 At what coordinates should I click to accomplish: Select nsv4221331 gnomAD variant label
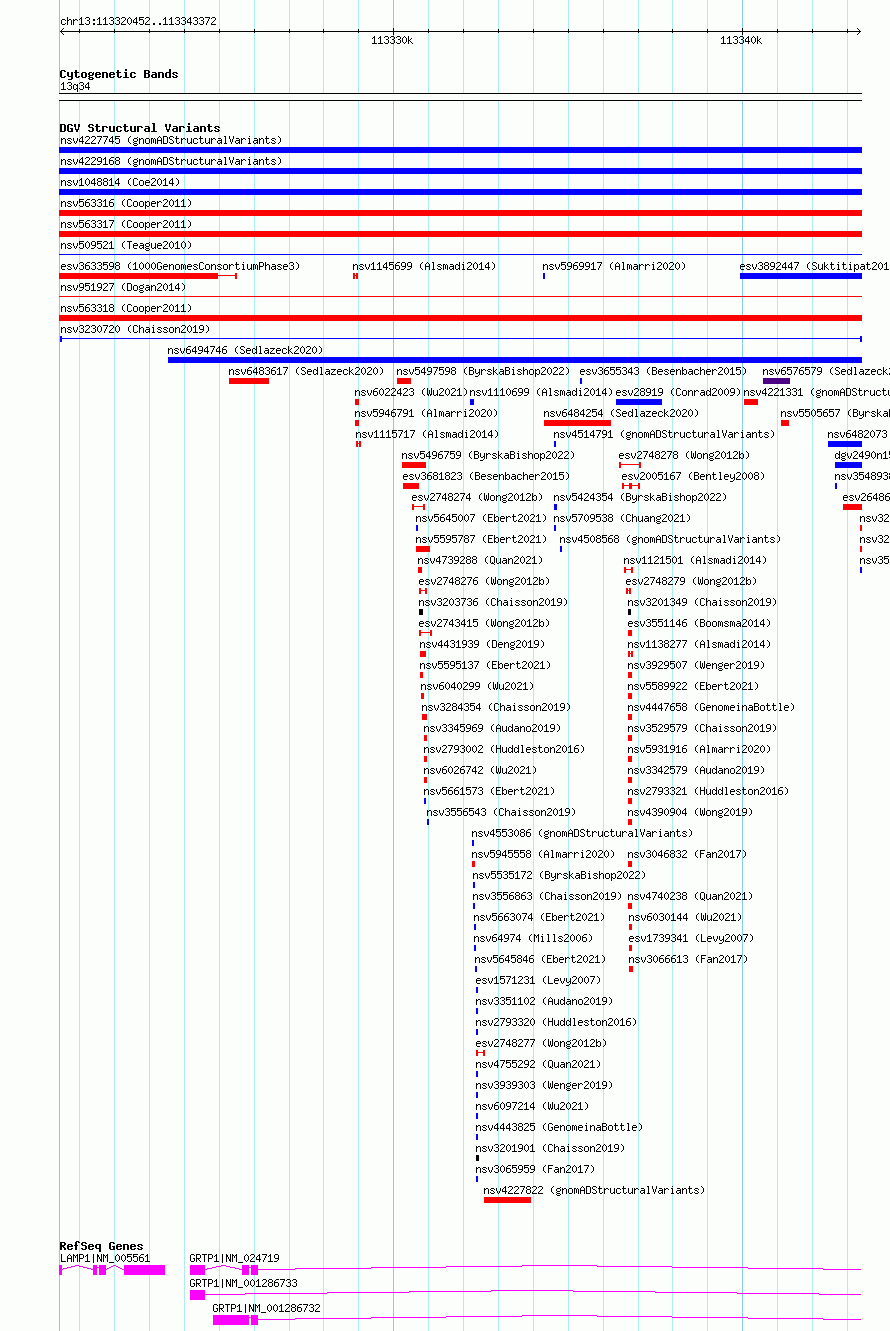816,392
